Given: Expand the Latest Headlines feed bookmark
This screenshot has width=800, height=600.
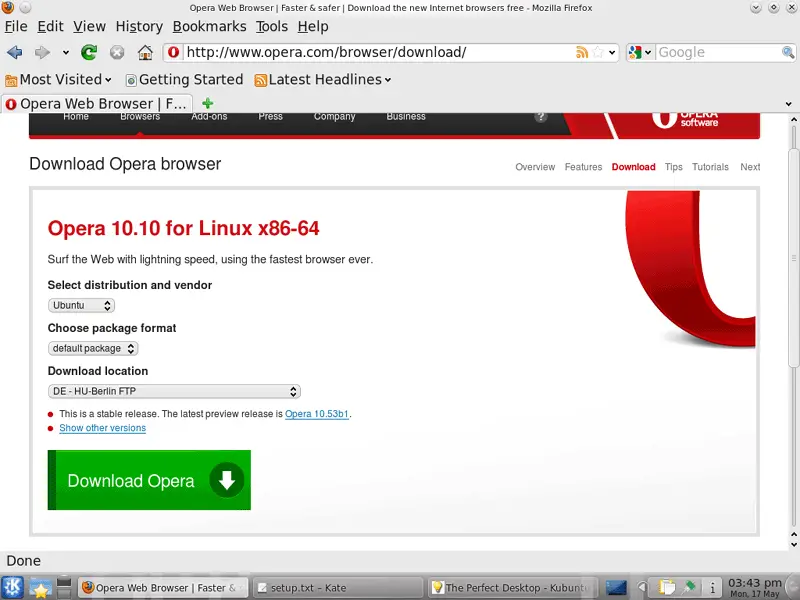Looking at the screenshot, I should point(323,80).
